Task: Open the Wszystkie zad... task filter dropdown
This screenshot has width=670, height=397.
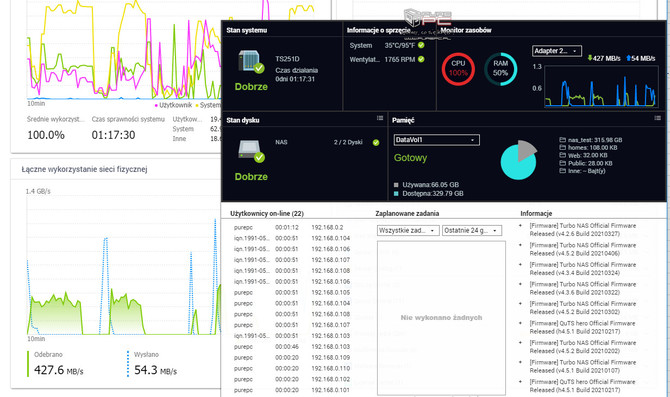Action: coord(408,230)
